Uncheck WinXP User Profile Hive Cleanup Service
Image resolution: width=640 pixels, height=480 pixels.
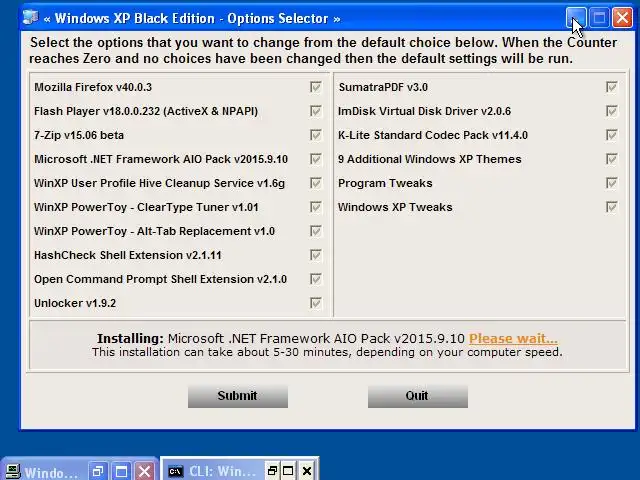[x=316, y=183]
